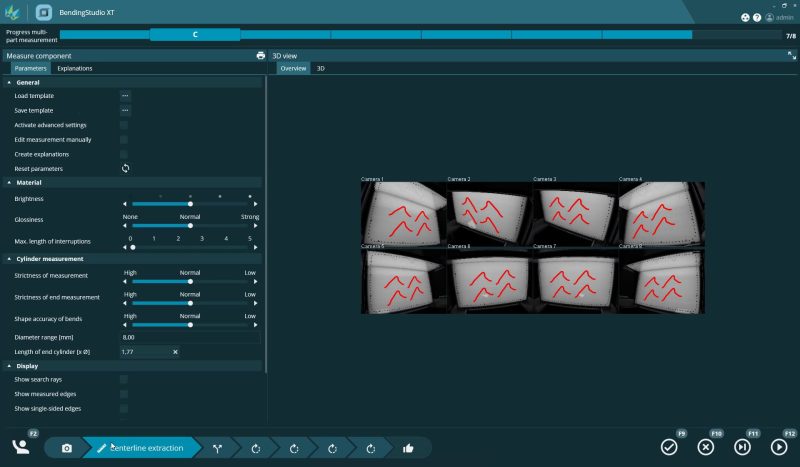Open the Camera 7 thumbnail
This screenshot has height=467, width=800.
click(576, 281)
